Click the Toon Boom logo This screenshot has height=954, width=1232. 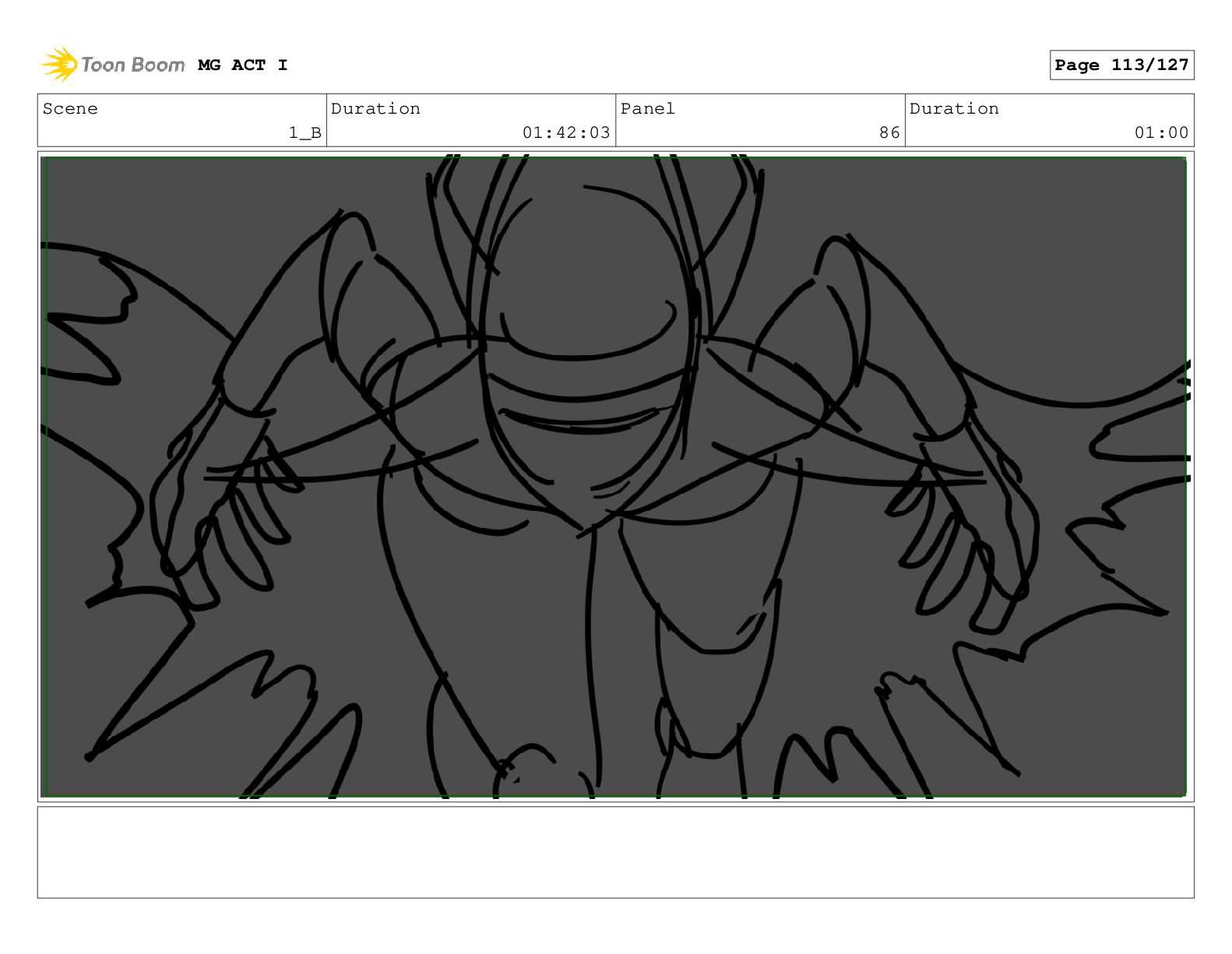coord(113,65)
